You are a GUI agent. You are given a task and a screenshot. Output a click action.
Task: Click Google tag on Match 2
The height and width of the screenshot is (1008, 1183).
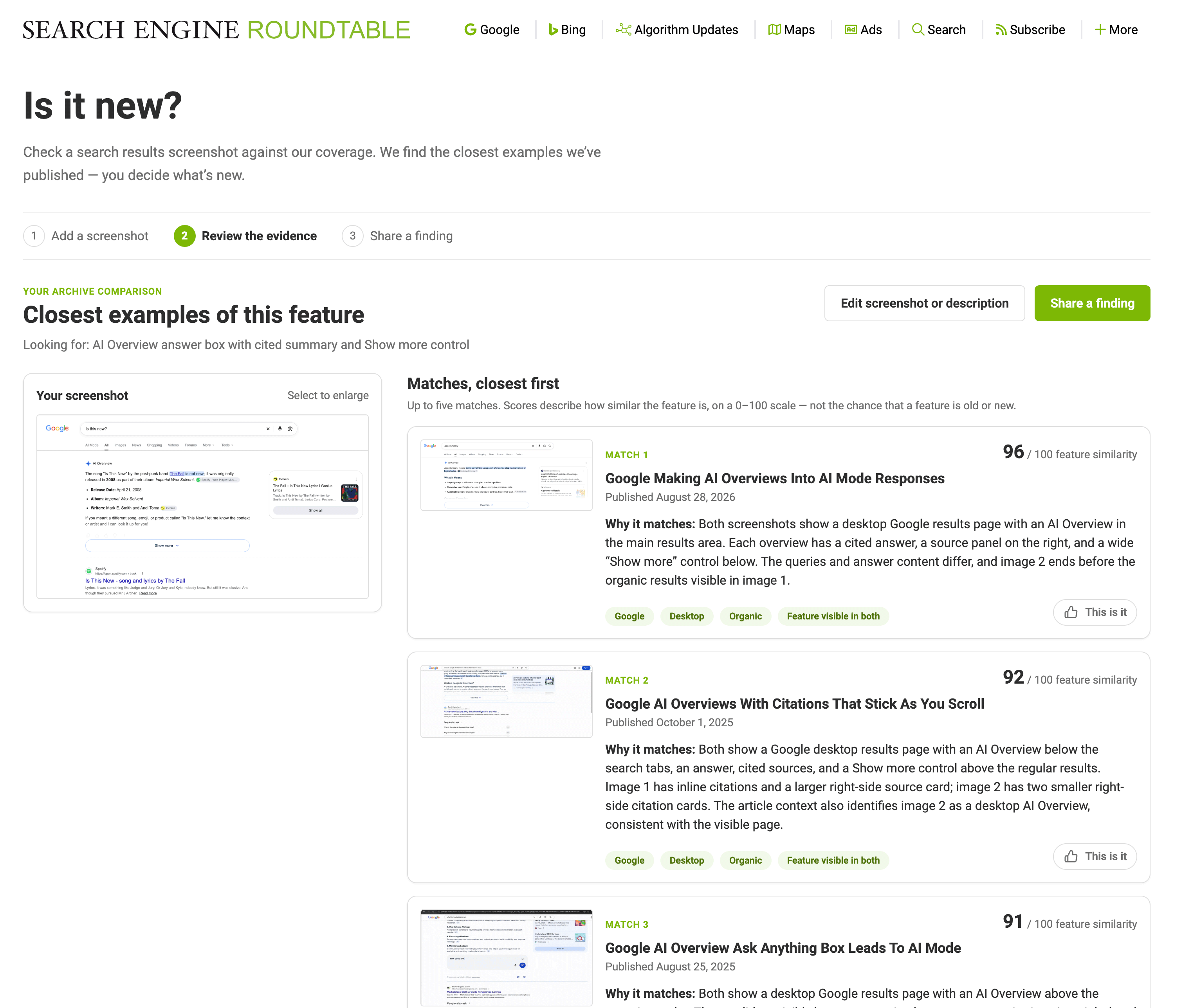(629, 860)
